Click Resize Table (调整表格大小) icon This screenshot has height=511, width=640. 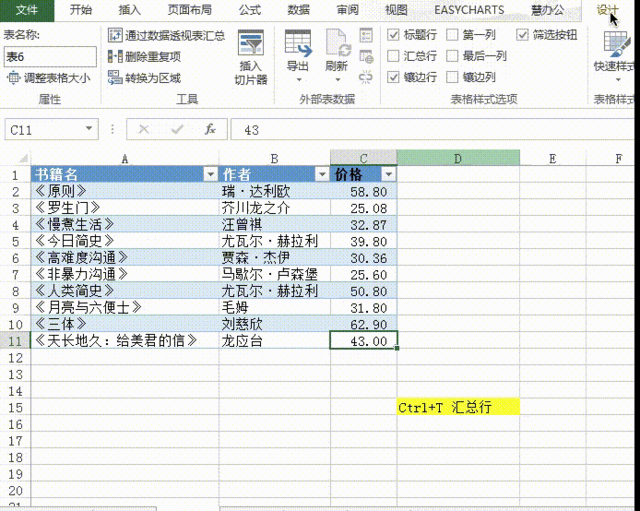pyautogui.click(x=13, y=78)
